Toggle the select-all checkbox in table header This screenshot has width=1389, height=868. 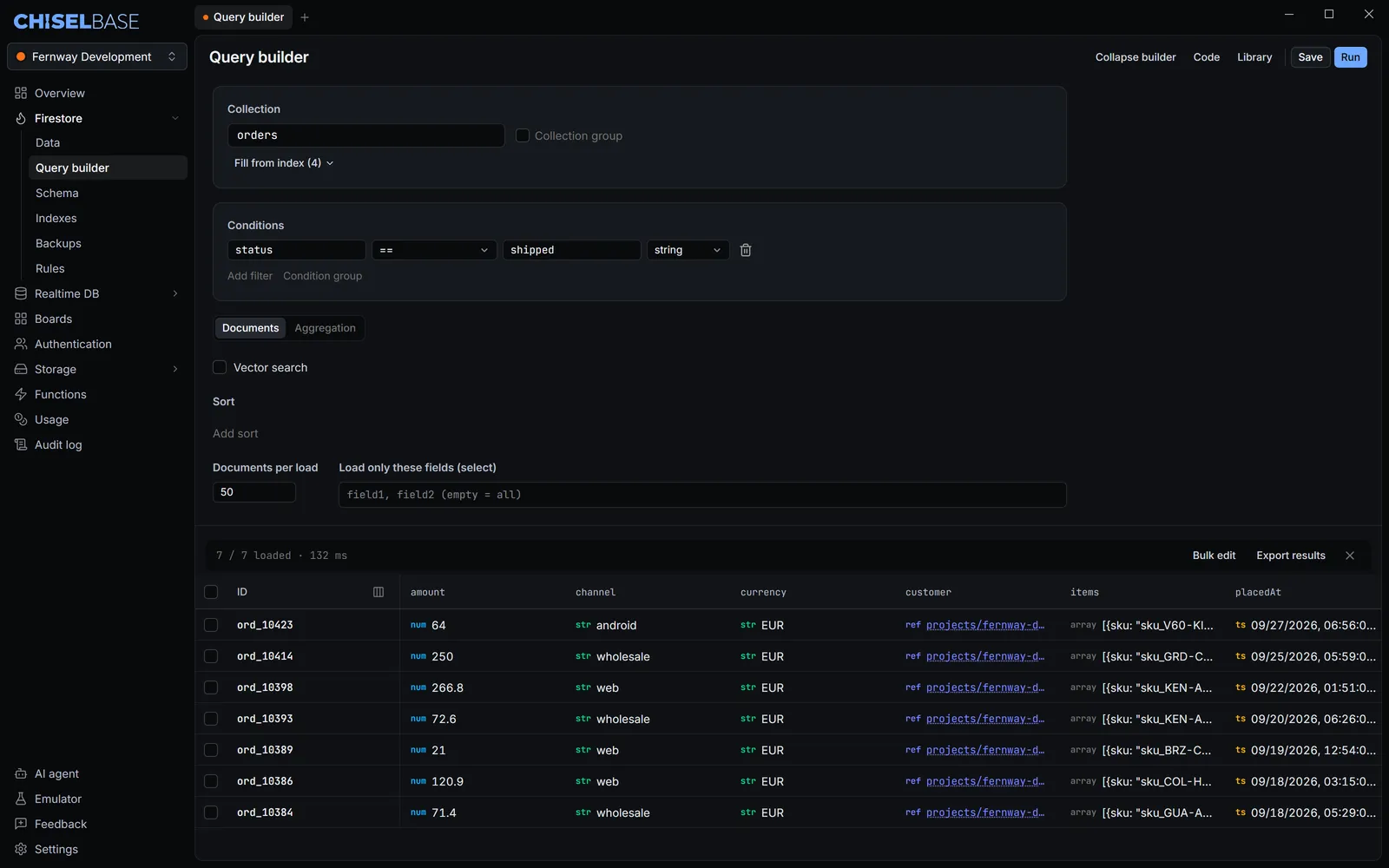pyautogui.click(x=211, y=592)
